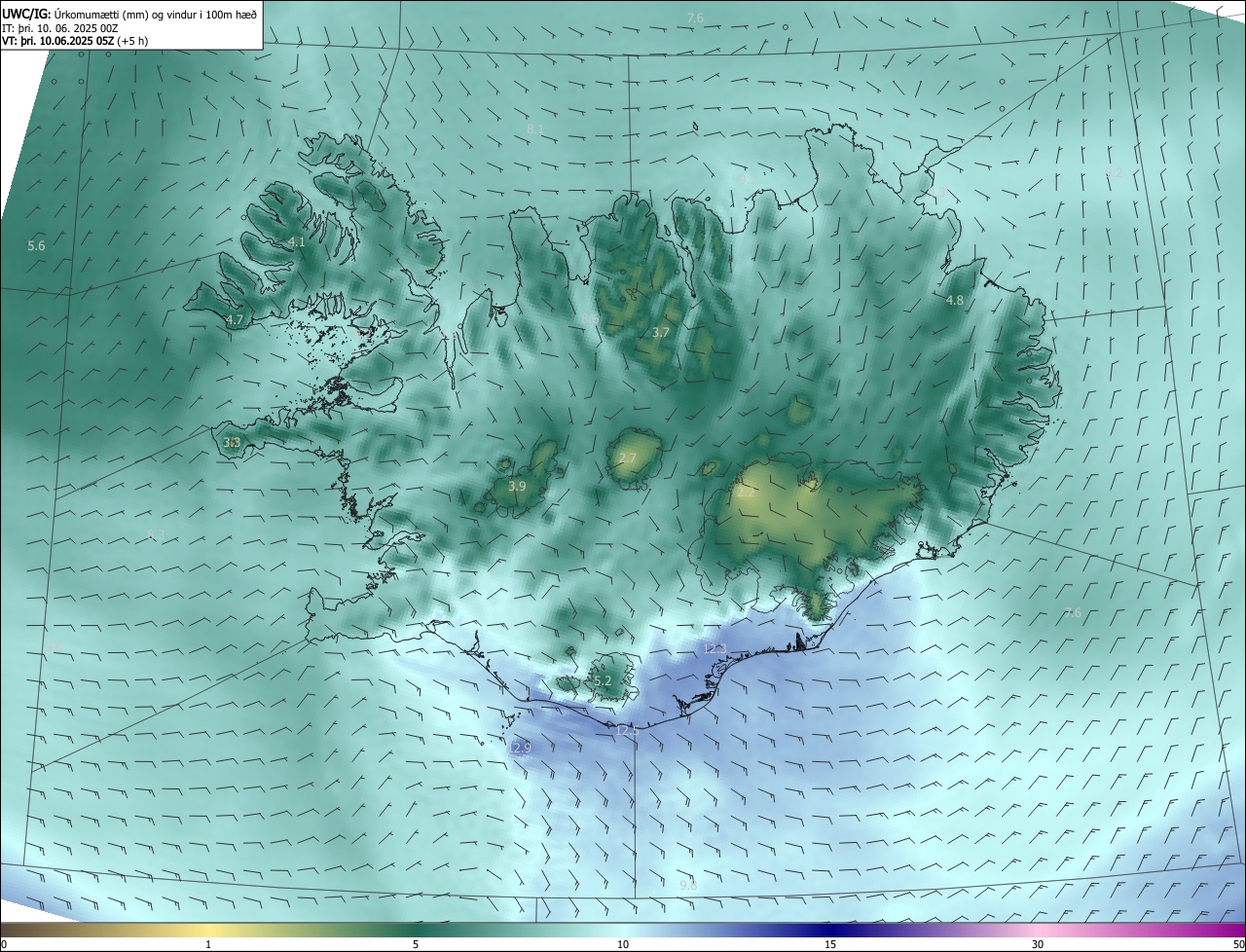This screenshot has width=1246, height=952.
Task: Click the 30 tick on the color scale
Action: (1038, 944)
